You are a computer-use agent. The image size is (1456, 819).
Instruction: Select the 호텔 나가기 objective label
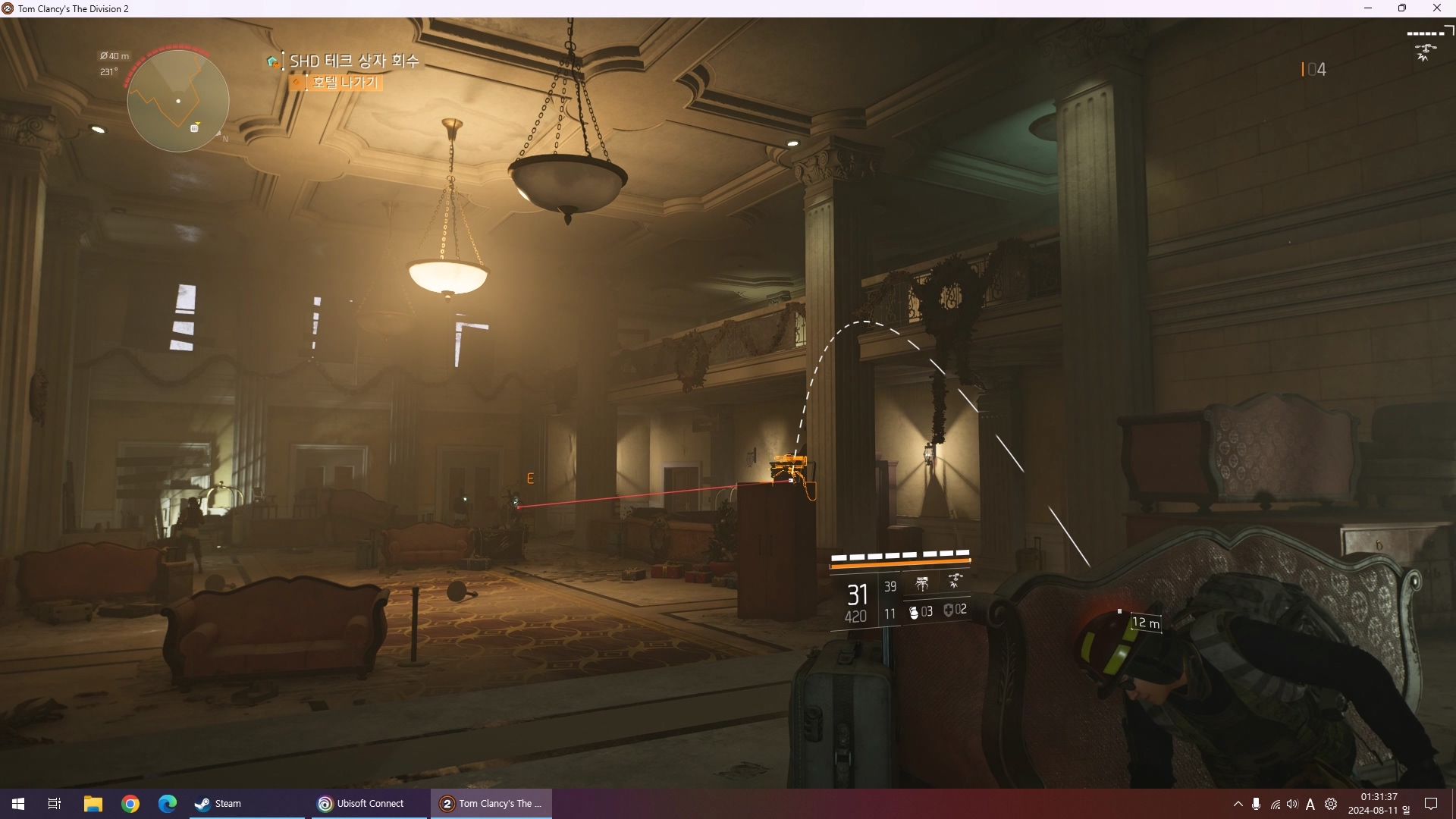[344, 82]
